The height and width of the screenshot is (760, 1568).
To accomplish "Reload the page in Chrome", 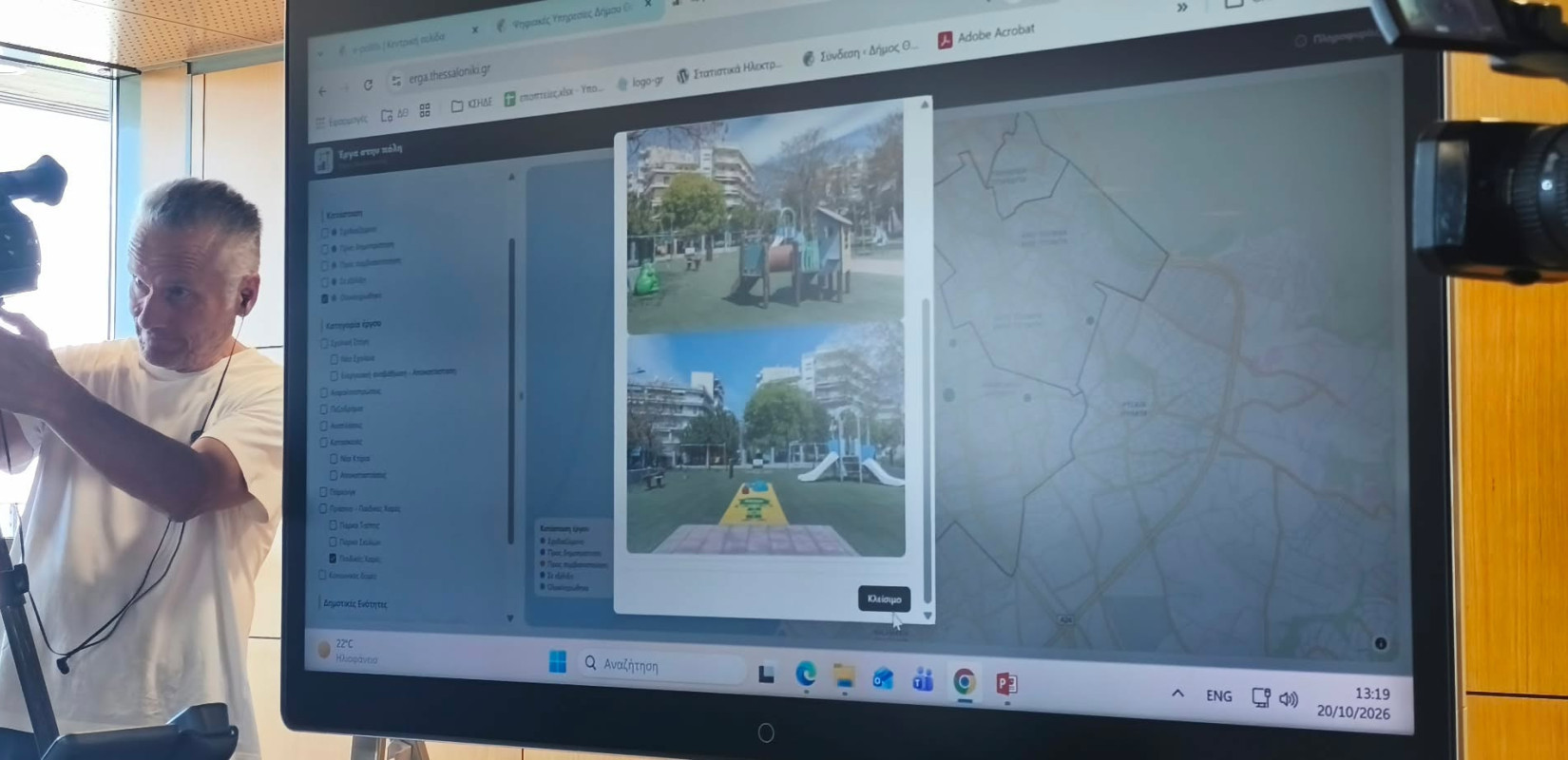I will pos(368,85).
